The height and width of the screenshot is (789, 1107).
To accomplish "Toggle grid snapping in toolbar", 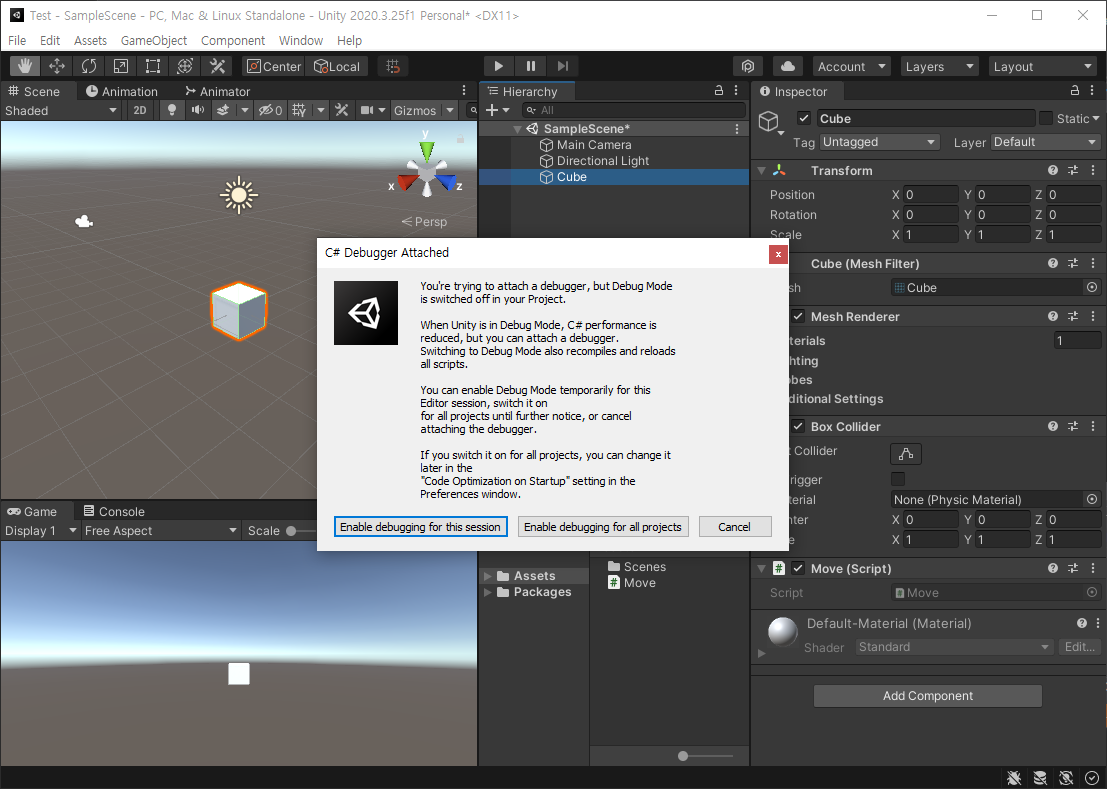I will point(393,66).
